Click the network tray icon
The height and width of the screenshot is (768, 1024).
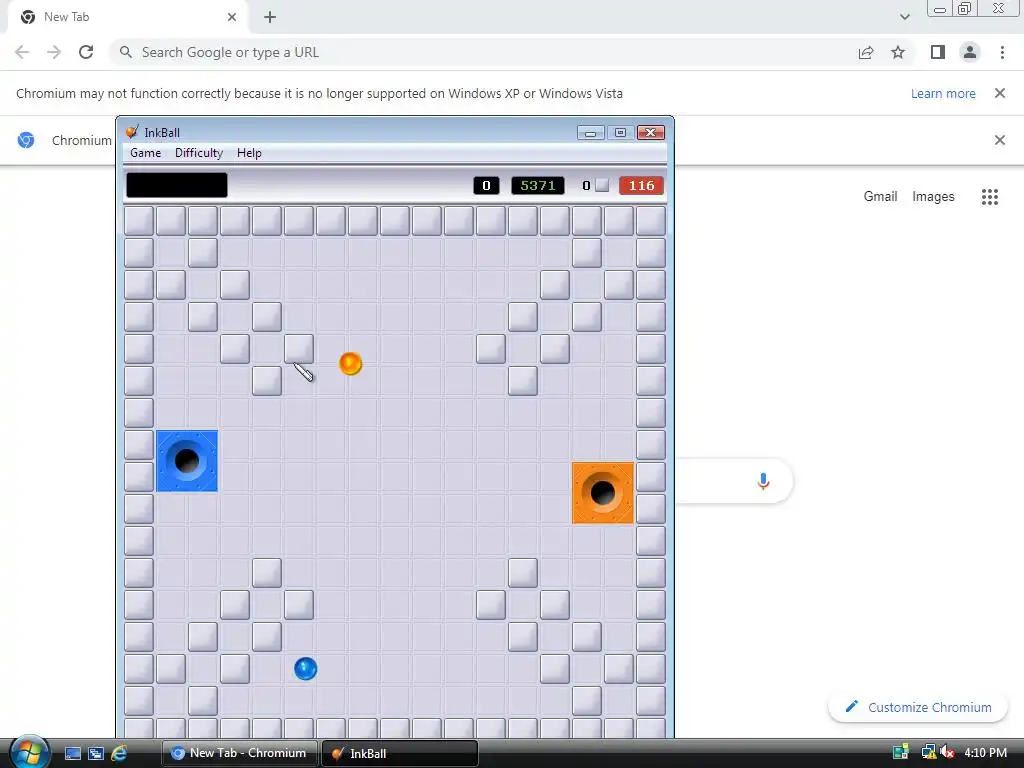click(927, 753)
